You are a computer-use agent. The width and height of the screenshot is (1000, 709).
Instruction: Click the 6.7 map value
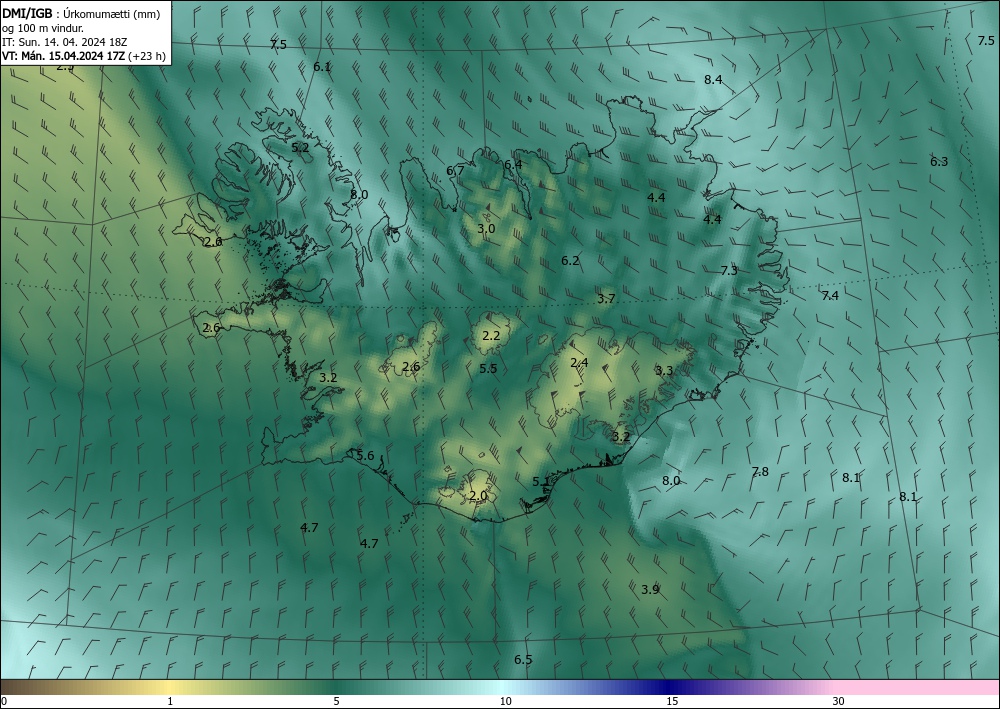[x=455, y=170]
